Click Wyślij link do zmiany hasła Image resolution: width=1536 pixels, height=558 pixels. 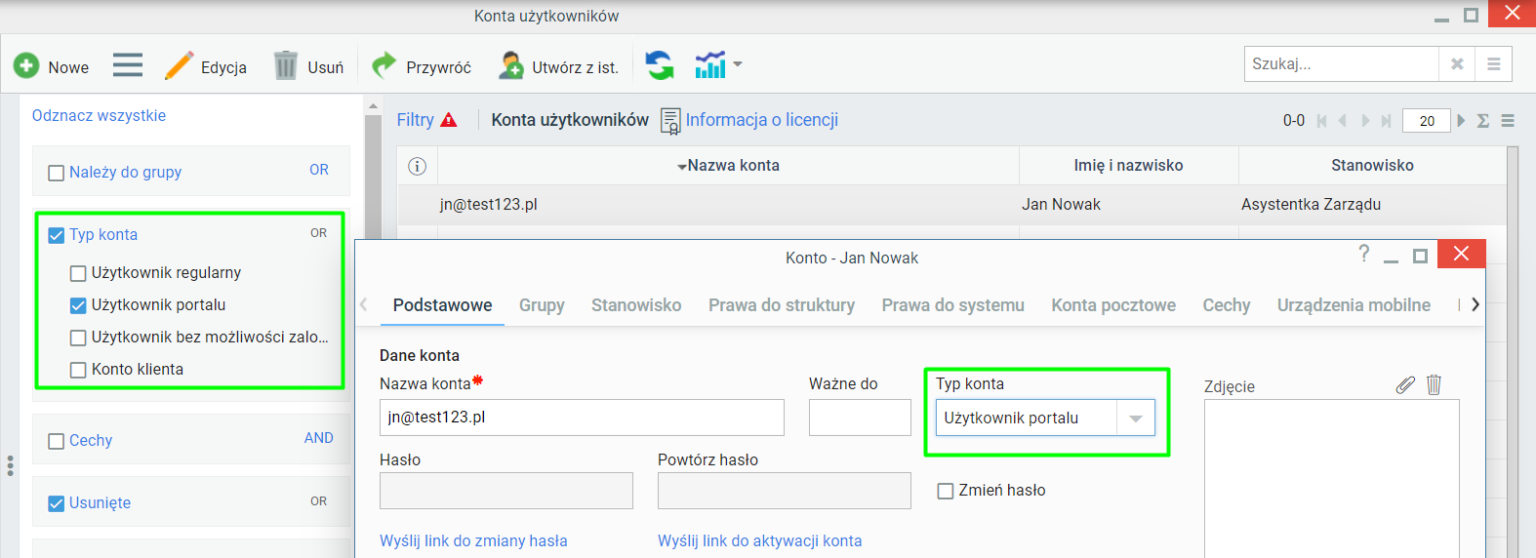pos(474,541)
